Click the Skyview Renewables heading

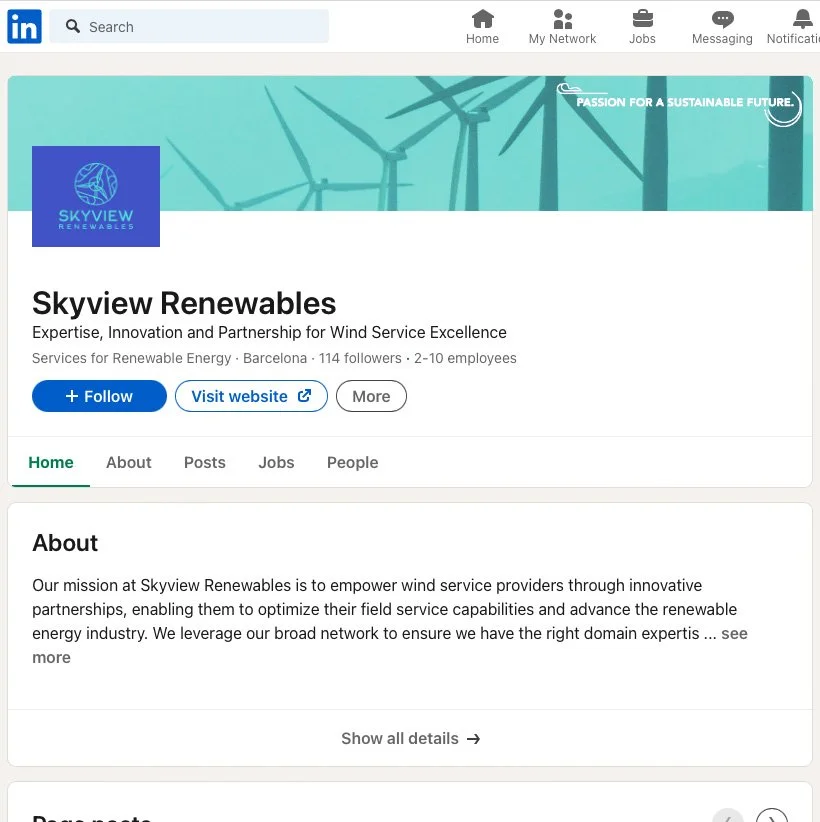coord(184,303)
